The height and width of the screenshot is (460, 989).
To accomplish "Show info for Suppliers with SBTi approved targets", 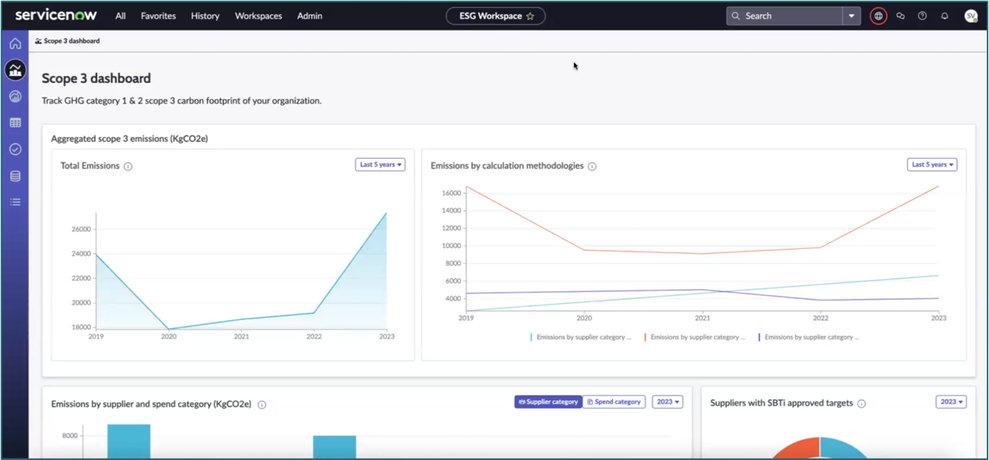I will (862, 403).
